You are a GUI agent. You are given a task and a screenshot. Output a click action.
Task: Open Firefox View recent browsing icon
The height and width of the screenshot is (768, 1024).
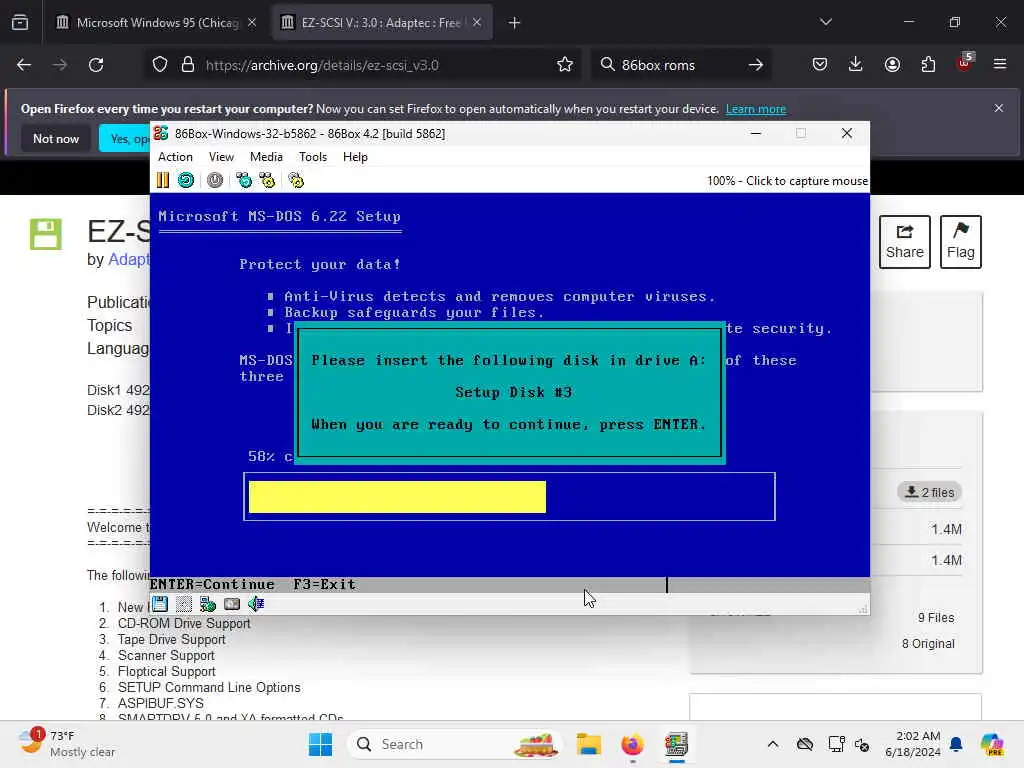click(x=20, y=23)
